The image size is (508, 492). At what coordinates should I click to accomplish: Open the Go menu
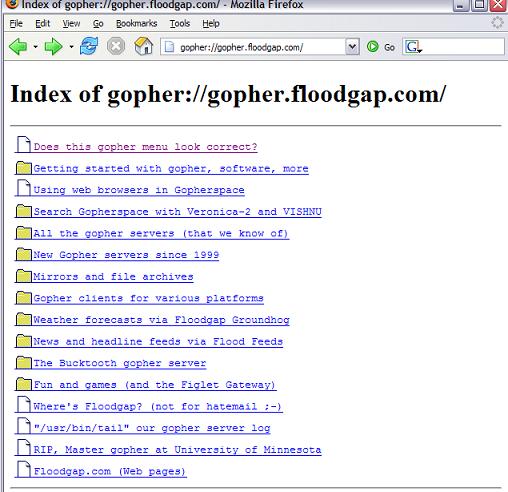point(98,24)
